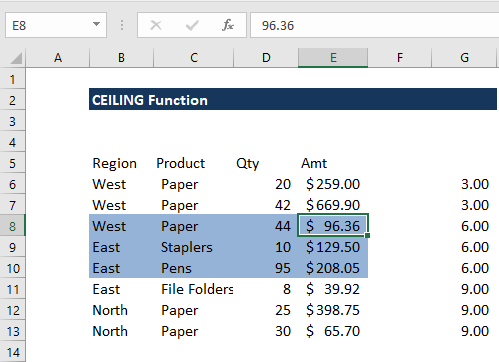The height and width of the screenshot is (362, 499).
Task: Click quantity cell showing 44
Action: 266,226
